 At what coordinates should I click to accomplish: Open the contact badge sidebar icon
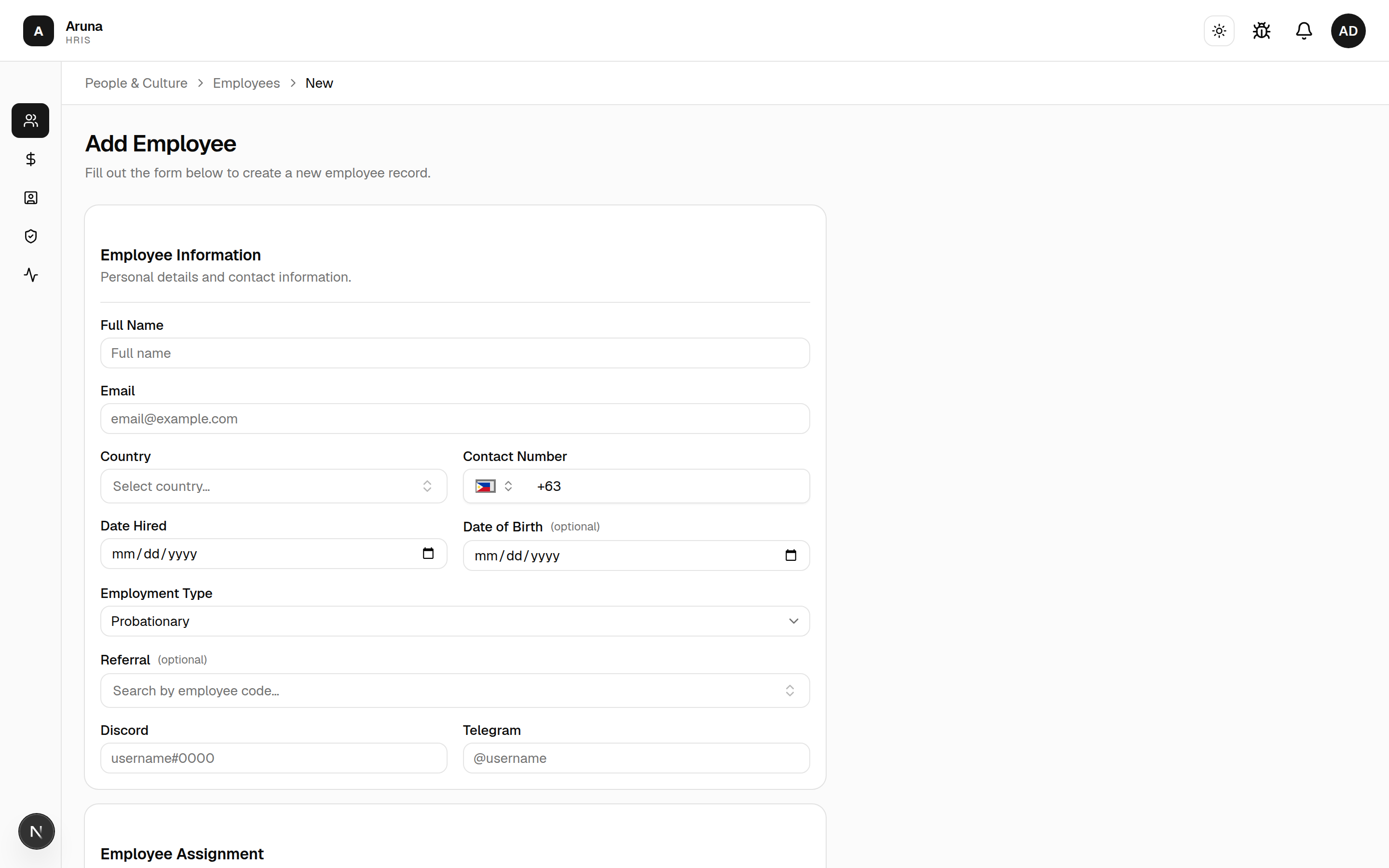tap(30, 198)
